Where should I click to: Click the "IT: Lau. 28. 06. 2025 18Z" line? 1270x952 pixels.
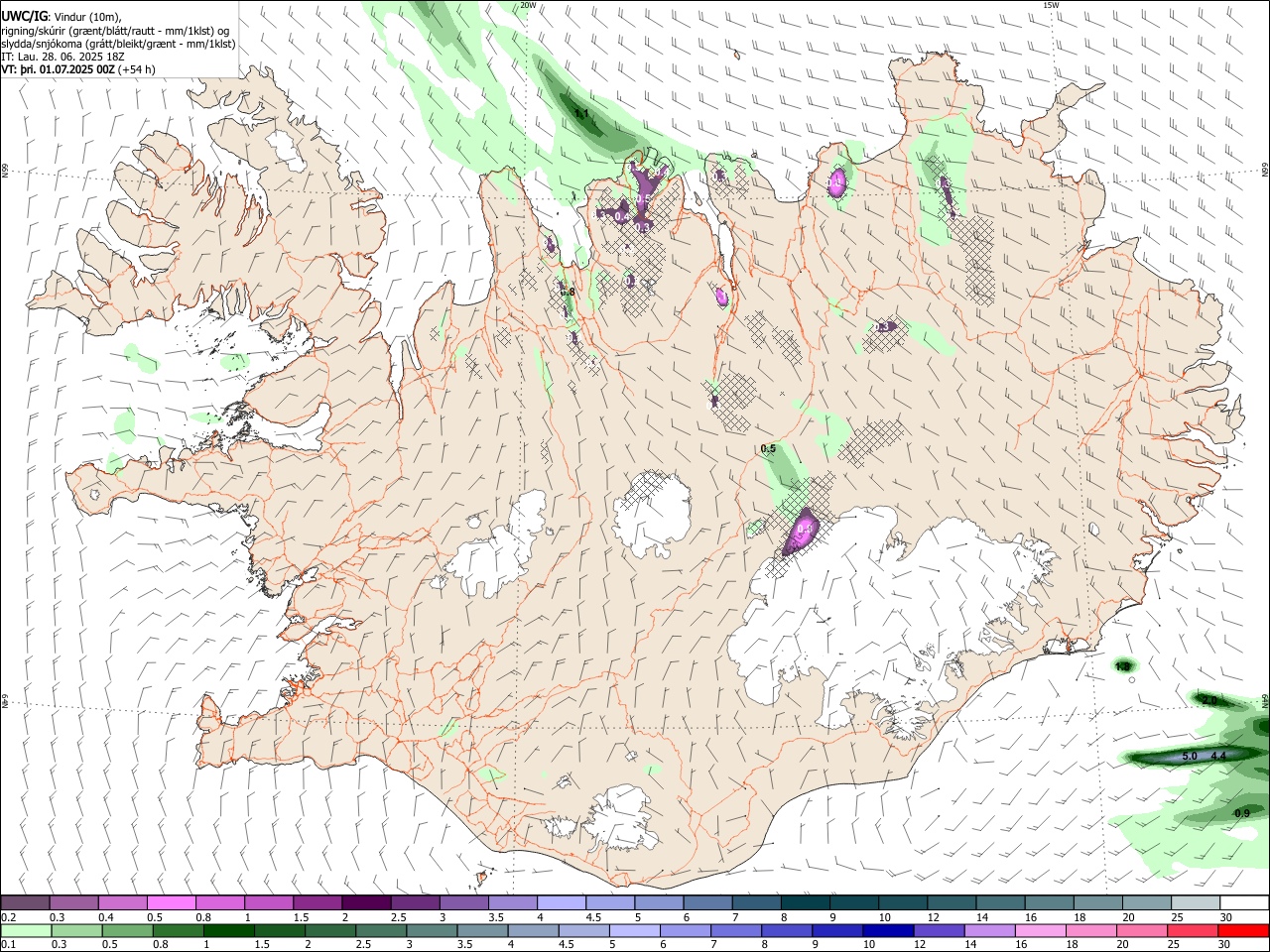click(x=61, y=57)
